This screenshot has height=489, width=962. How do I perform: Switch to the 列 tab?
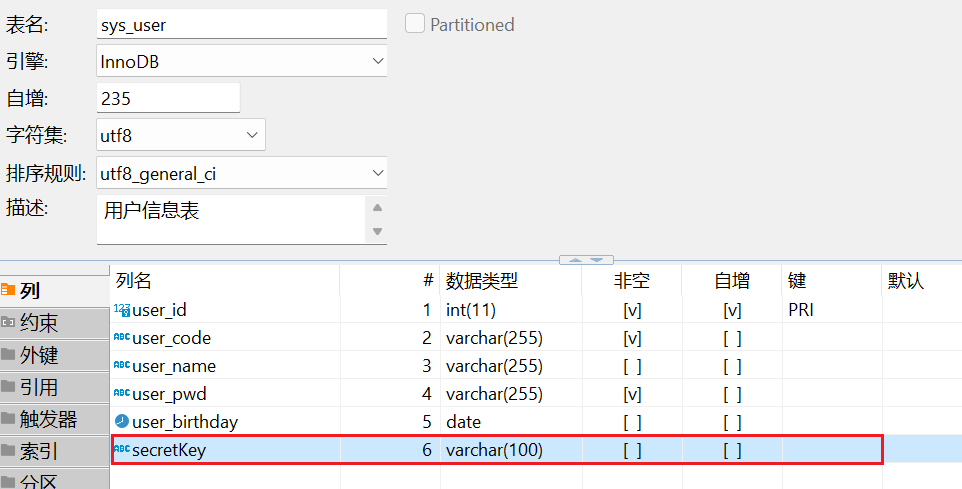[55, 290]
